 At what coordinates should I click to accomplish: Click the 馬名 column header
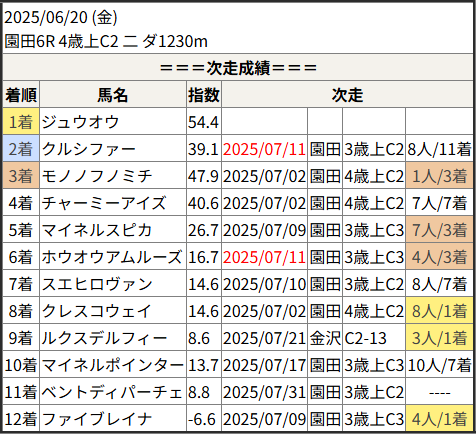point(113,95)
